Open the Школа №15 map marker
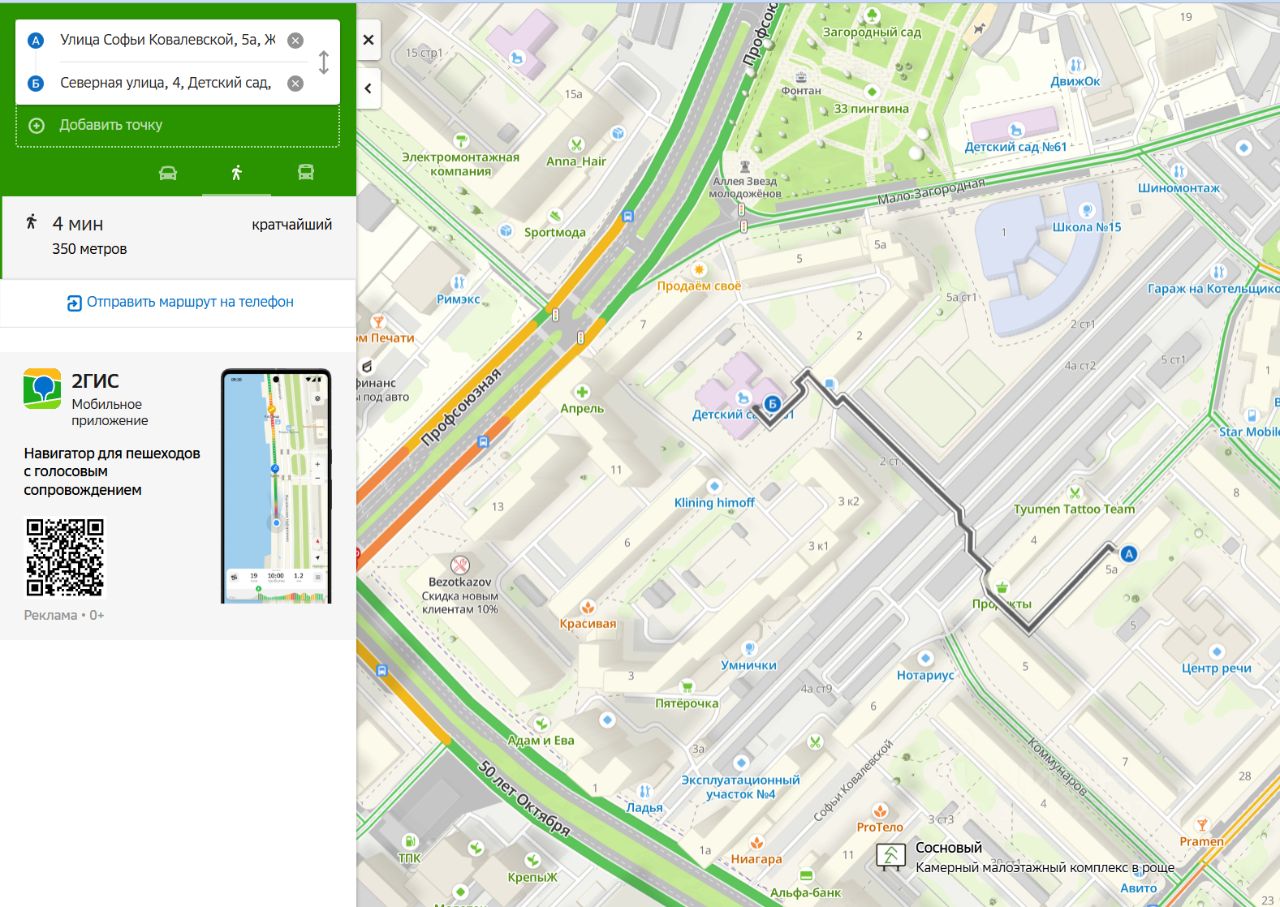The height and width of the screenshot is (907, 1280). click(1087, 211)
